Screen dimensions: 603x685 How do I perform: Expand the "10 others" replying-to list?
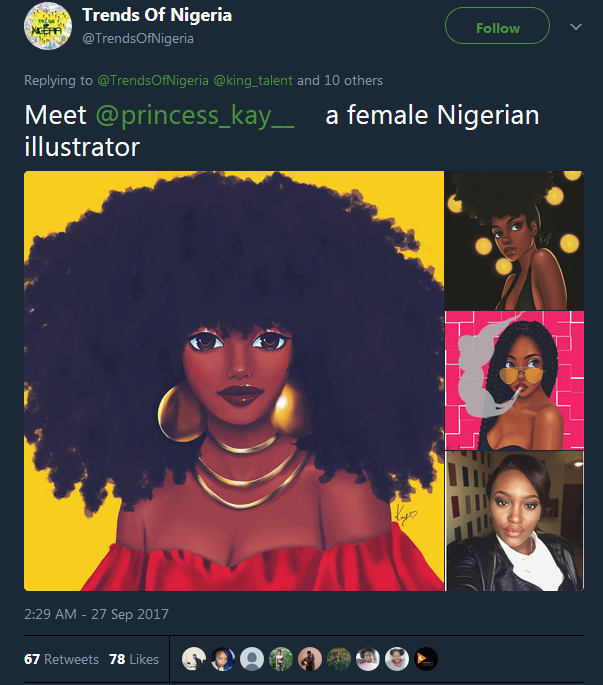(353, 80)
